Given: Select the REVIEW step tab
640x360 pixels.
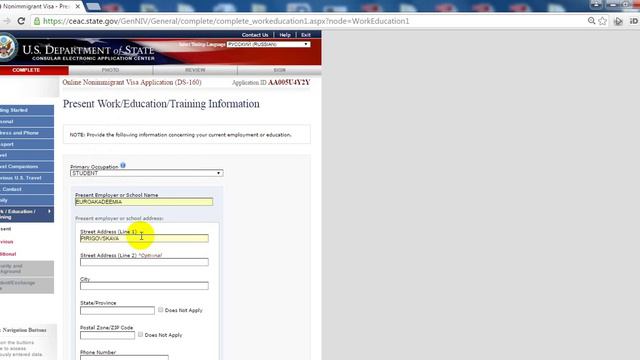Looking at the screenshot, I should (x=195, y=70).
